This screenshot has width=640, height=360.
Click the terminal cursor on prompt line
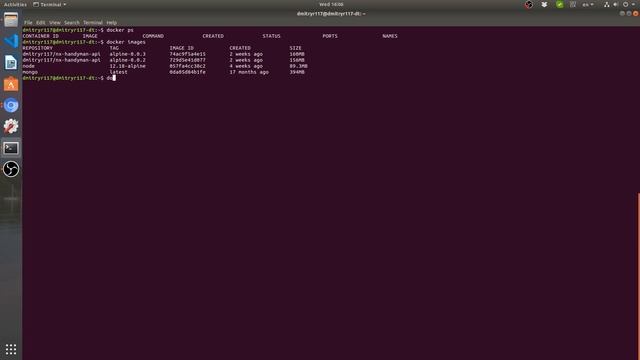pos(114,78)
